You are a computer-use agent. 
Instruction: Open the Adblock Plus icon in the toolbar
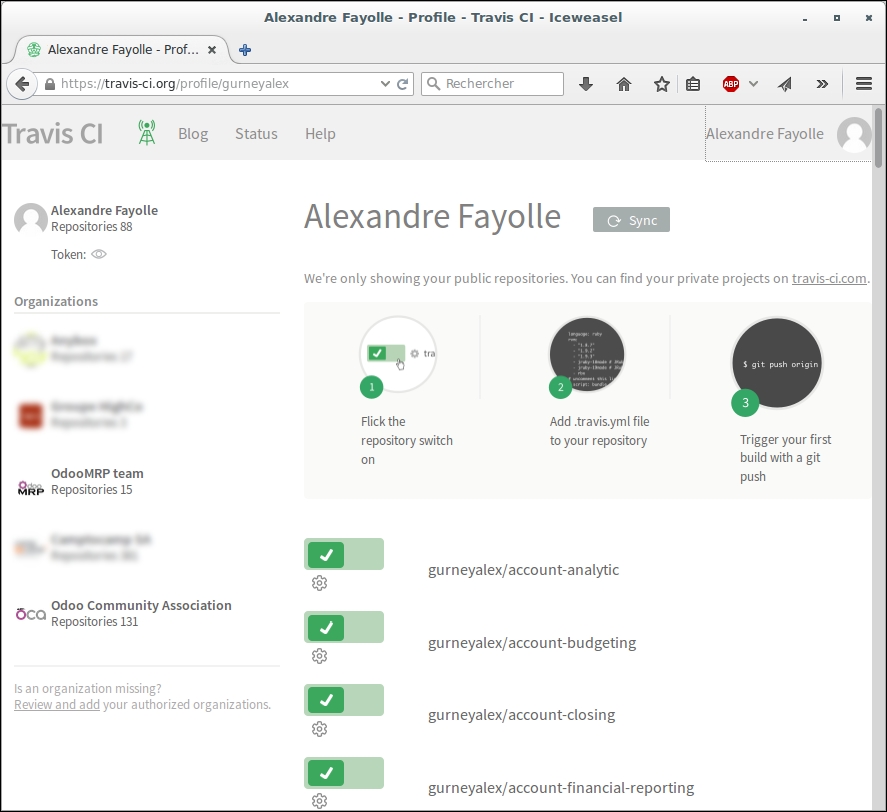pos(730,84)
